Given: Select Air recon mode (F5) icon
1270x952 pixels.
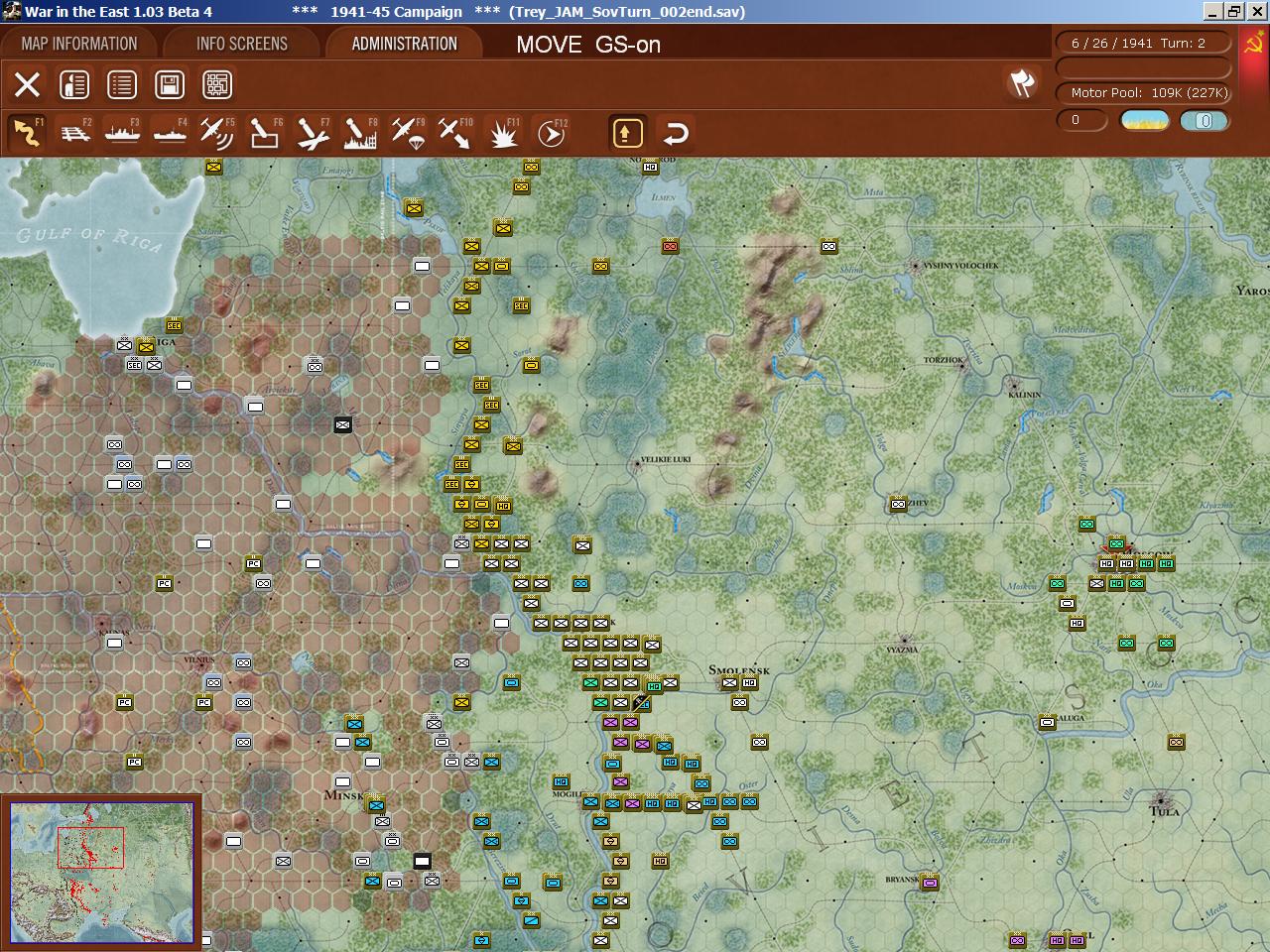Looking at the screenshot, I should 217,133.
